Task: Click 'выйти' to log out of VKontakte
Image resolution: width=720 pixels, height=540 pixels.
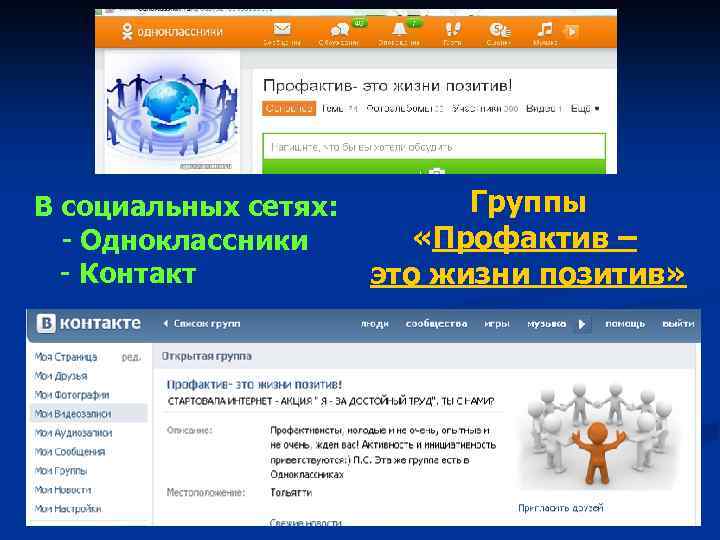Action: coord(678,324)
